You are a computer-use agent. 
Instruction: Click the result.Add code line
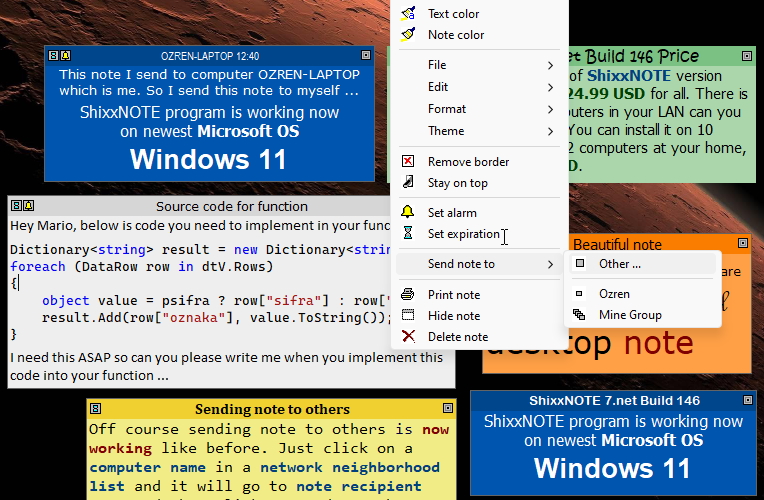pyautogui.click(x=216, y=318)
